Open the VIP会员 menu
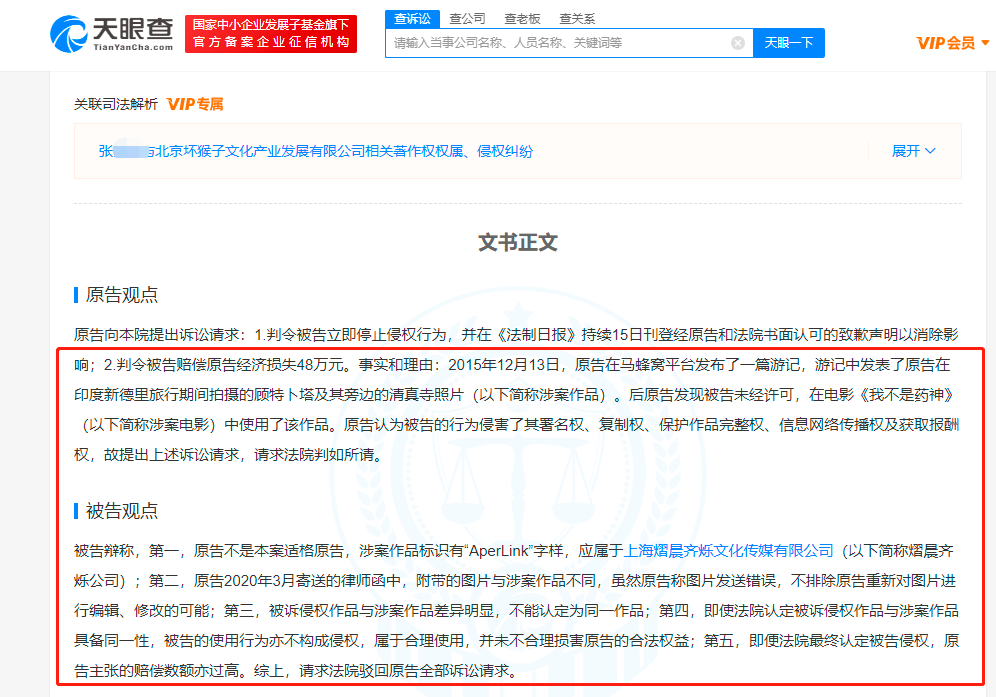 coord(946,43)
